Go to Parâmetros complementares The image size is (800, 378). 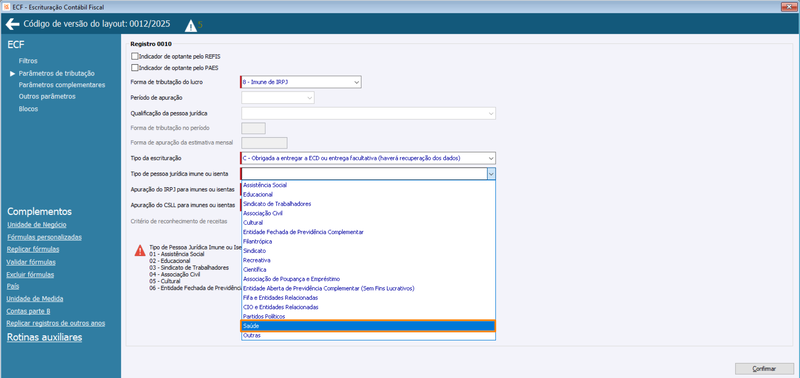click(62, 85)
